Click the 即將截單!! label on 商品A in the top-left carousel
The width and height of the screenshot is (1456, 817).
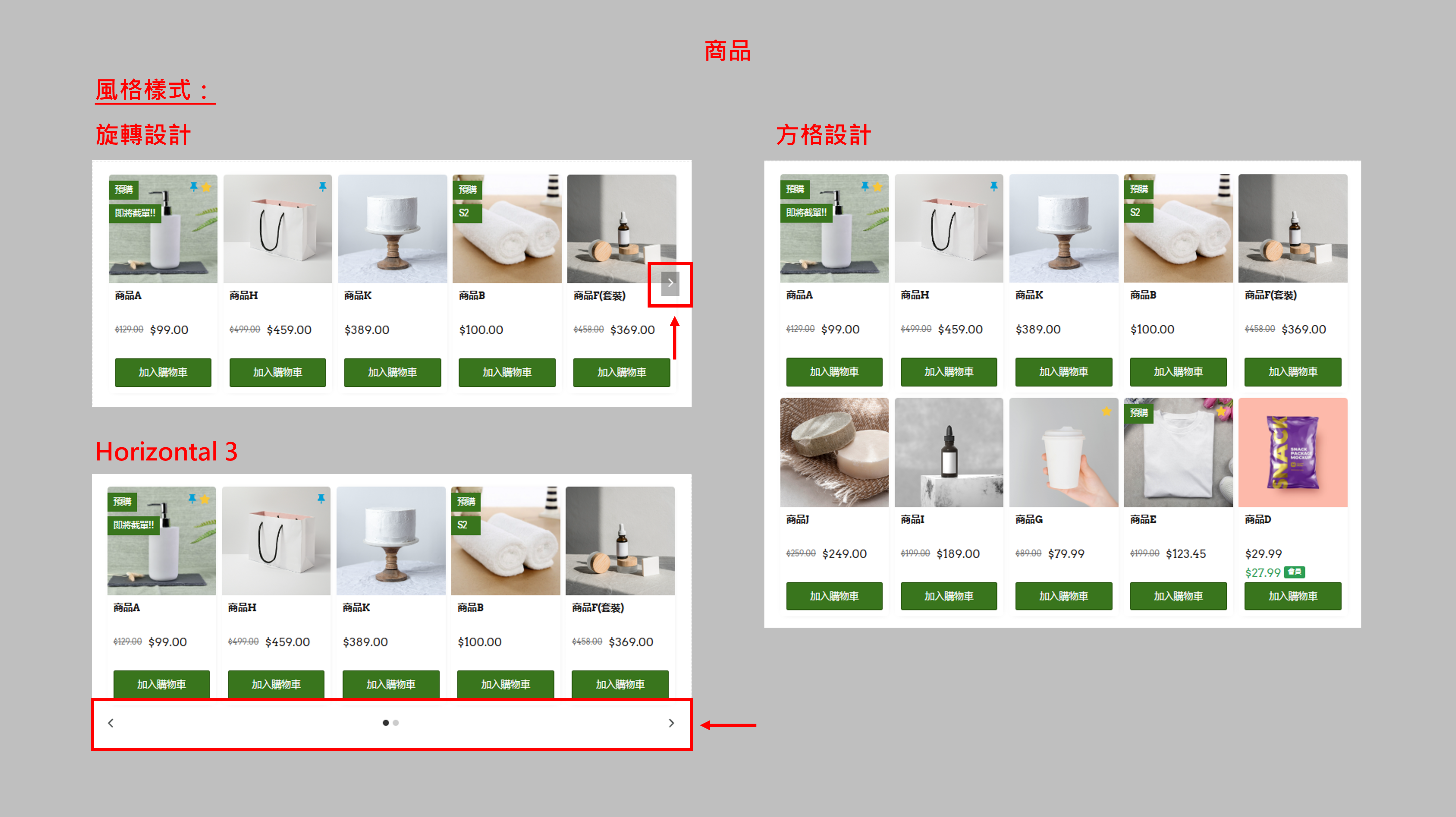pyautogui.click(x=135, y=213)
